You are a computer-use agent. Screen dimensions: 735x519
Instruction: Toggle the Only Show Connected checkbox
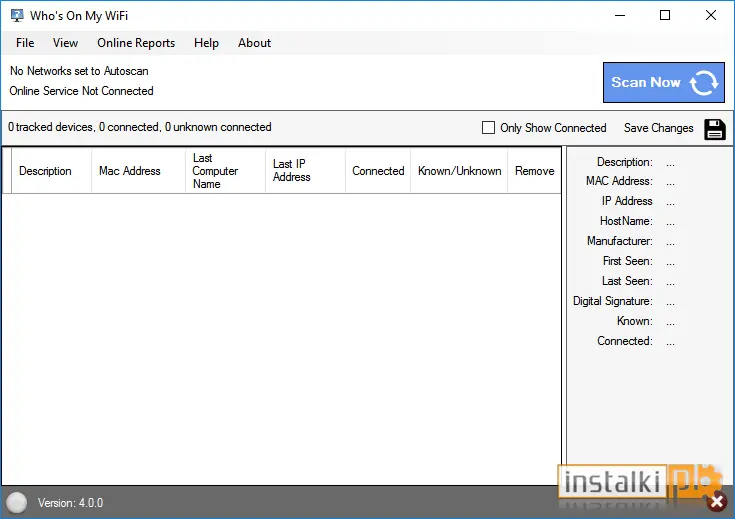click(488, 128)
